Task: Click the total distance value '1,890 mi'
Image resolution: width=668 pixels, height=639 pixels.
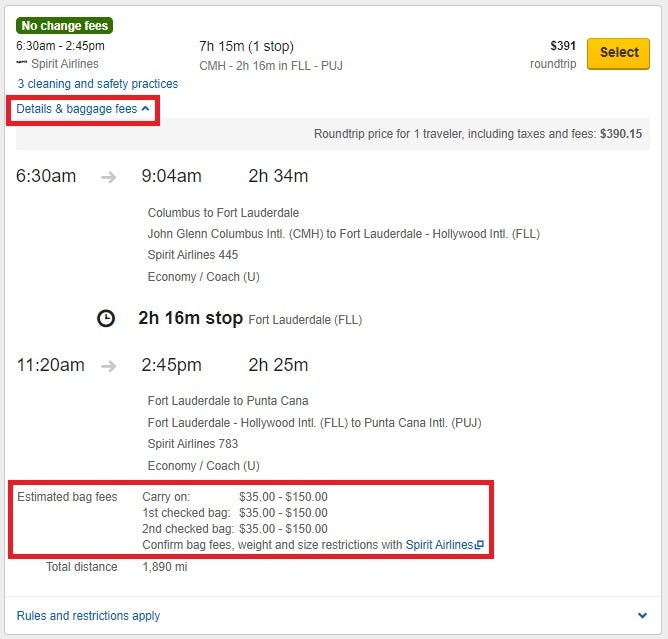Action: tap(165, 567)
